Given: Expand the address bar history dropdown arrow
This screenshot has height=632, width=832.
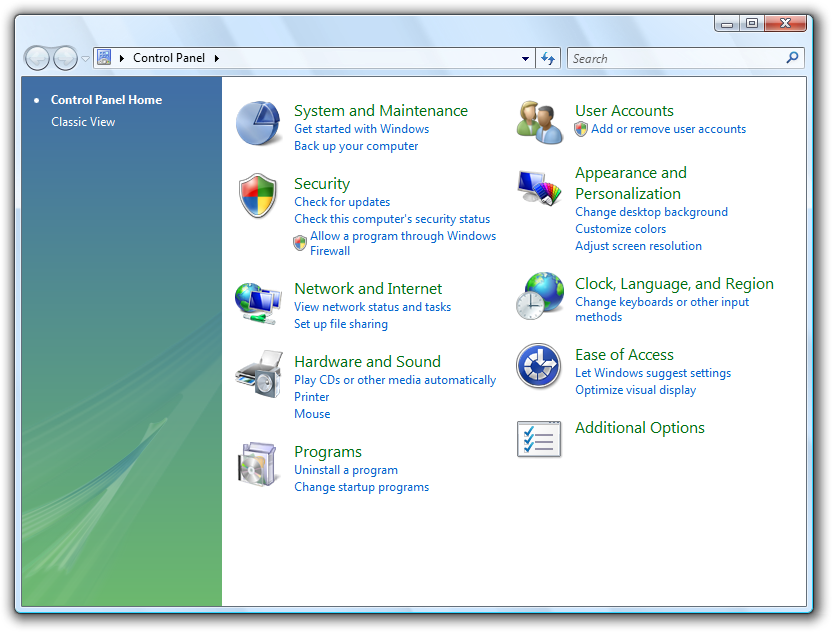Looking at the screenshot, I should click(526, 59).
